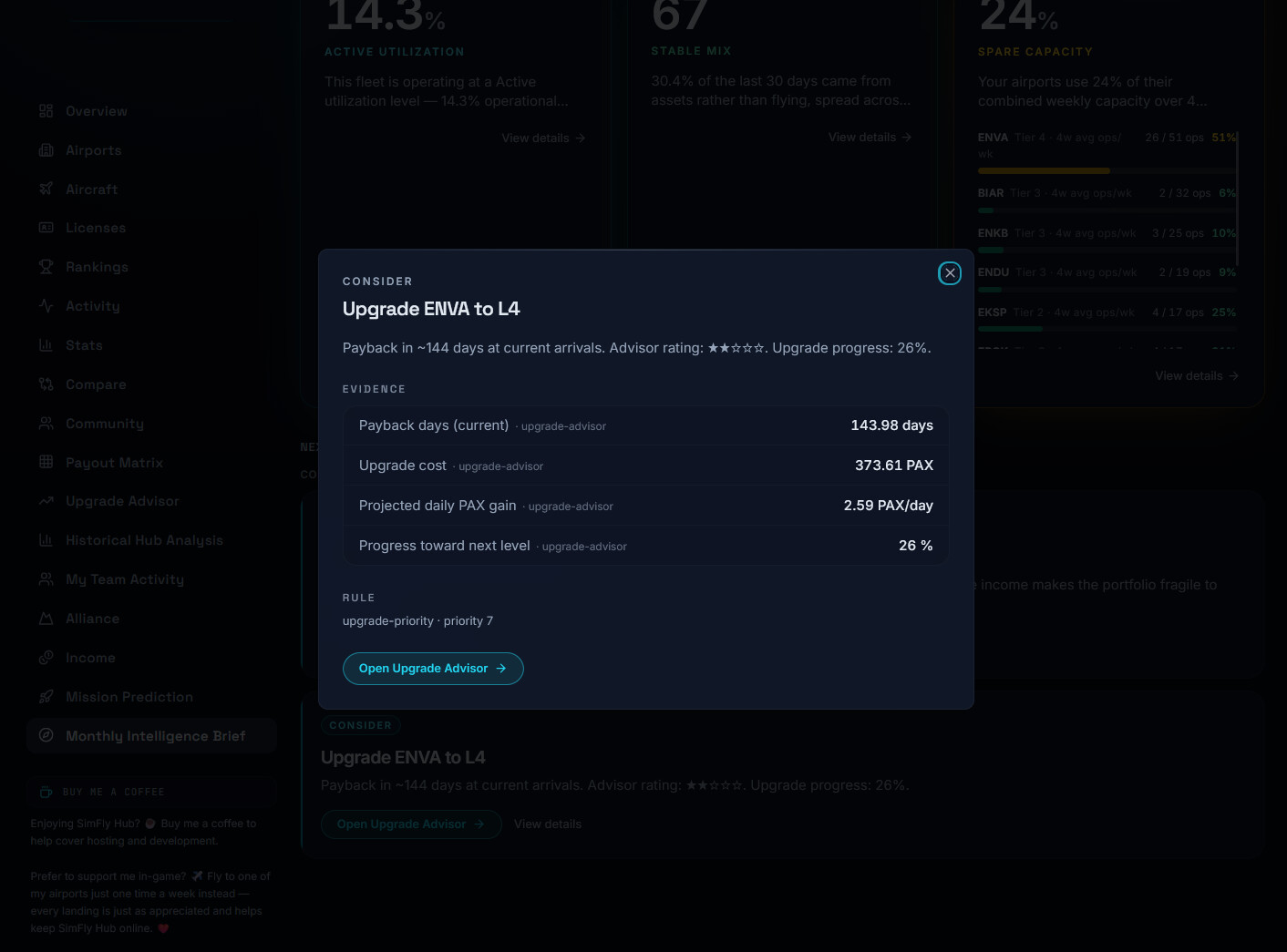Image resolution: width=1287 pixels, height=952 pixels.
Task: View details of Stable Mix card
Action: 870,138
